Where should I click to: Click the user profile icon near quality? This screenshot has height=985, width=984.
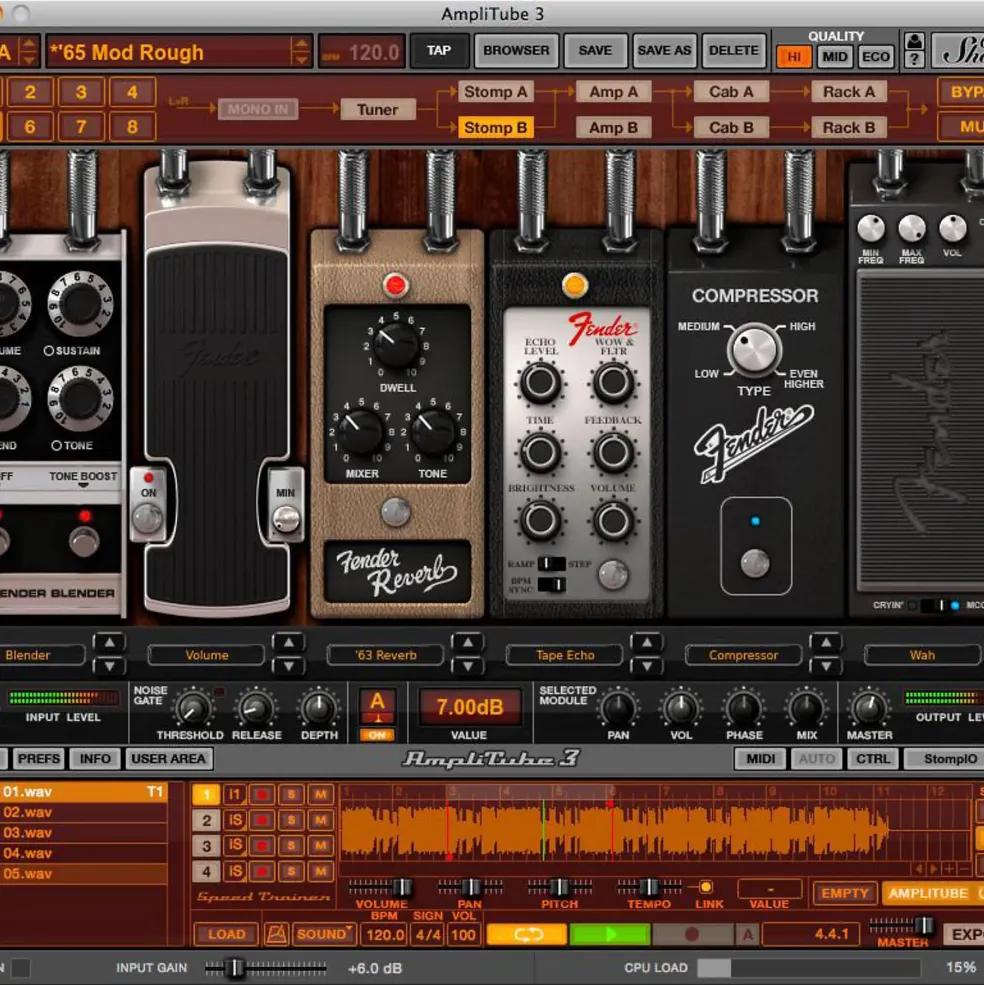point(914,41)
